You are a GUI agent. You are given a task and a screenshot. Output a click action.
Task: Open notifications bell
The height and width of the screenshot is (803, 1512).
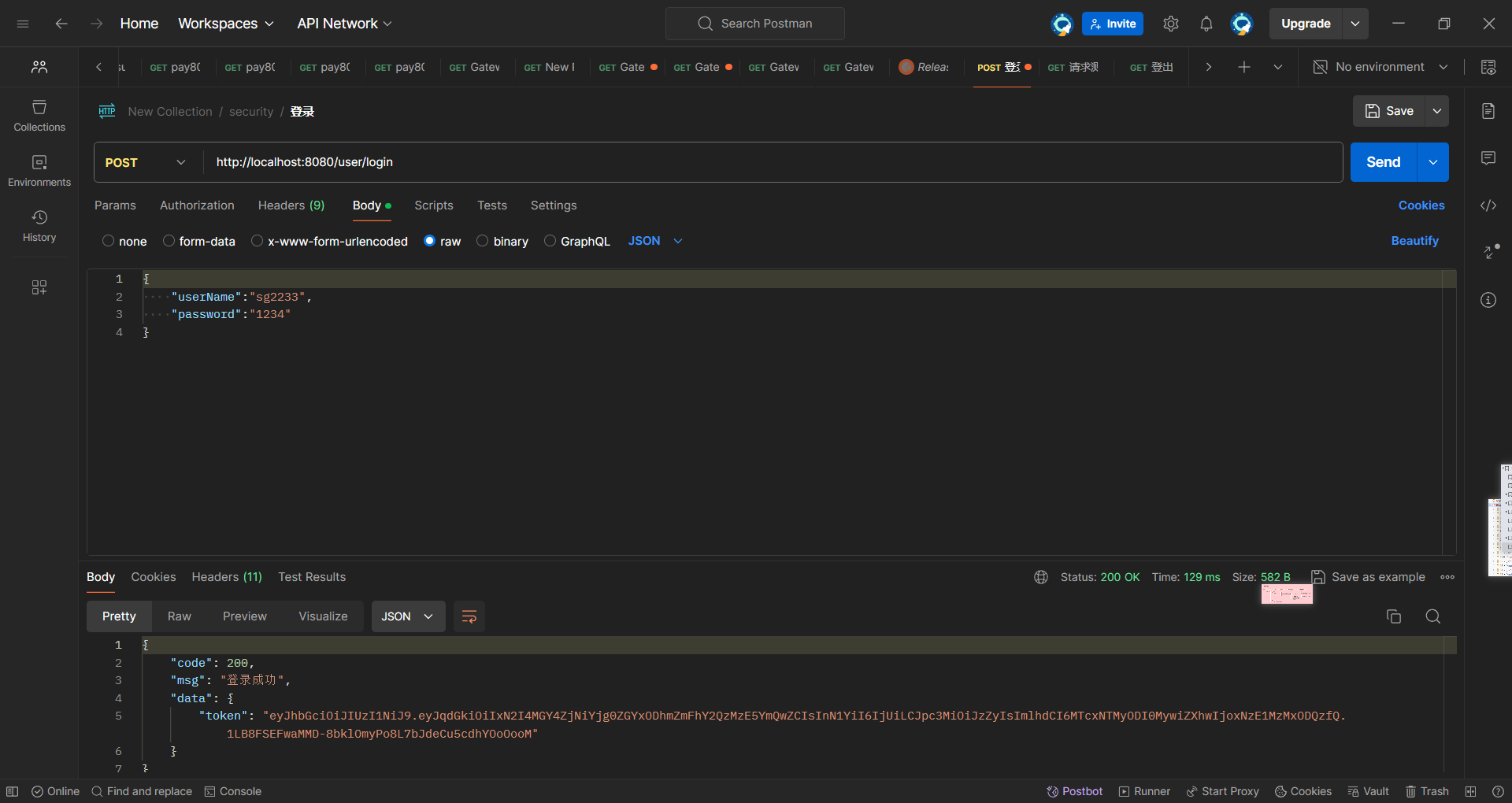click(1206, 24)
